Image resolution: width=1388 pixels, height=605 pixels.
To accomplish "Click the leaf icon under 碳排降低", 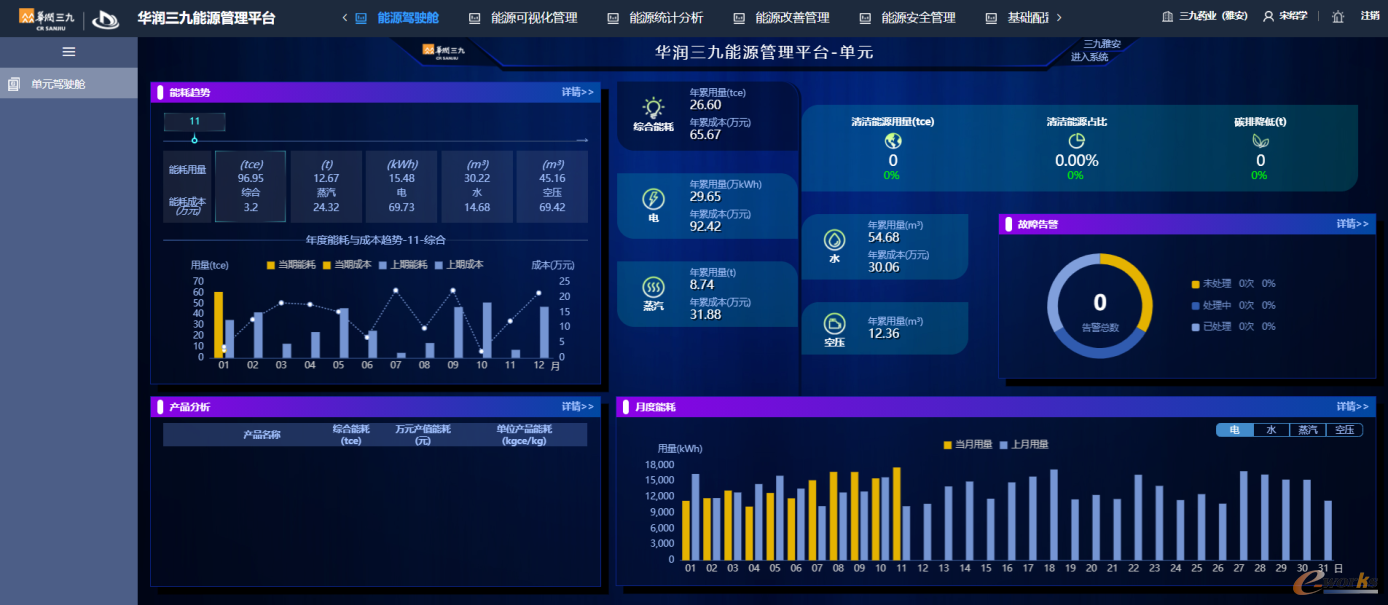I will pos(1260,141).
